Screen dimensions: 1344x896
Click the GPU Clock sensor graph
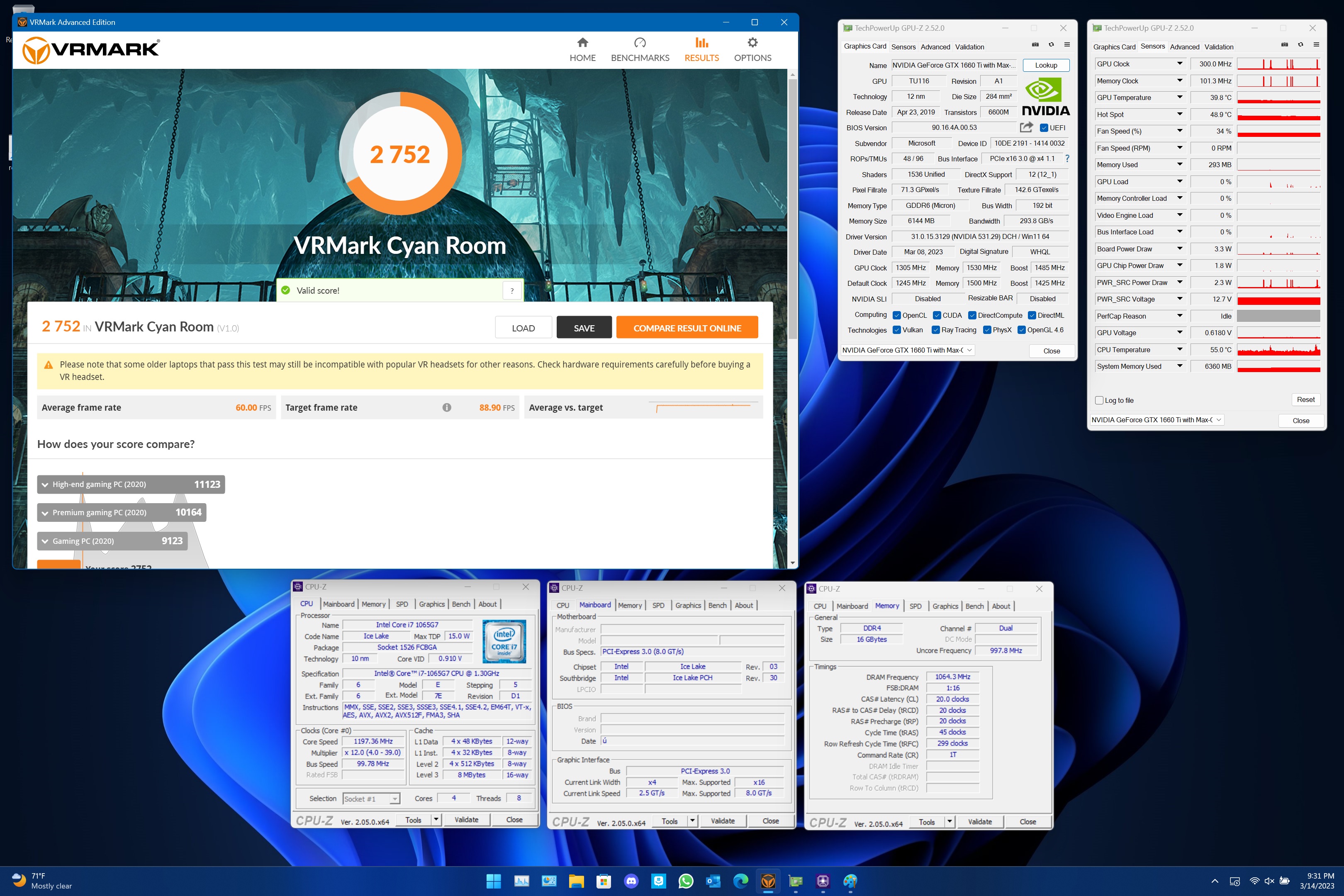1279,64
